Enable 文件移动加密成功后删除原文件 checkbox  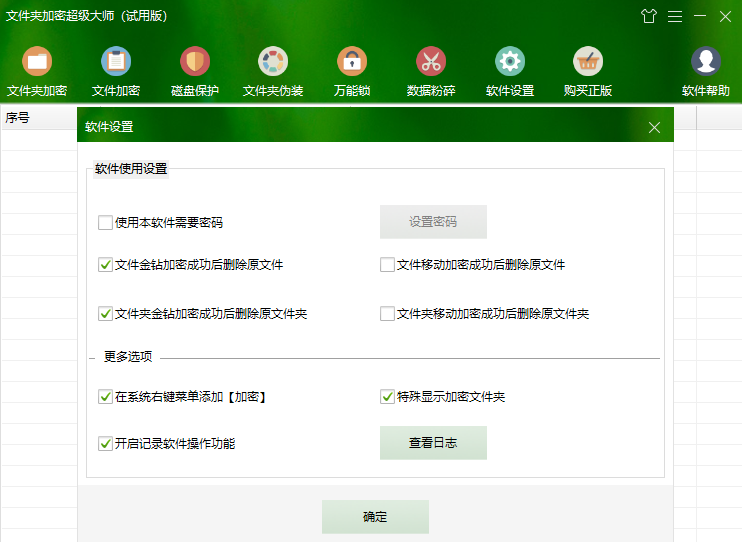click(387, 265)
